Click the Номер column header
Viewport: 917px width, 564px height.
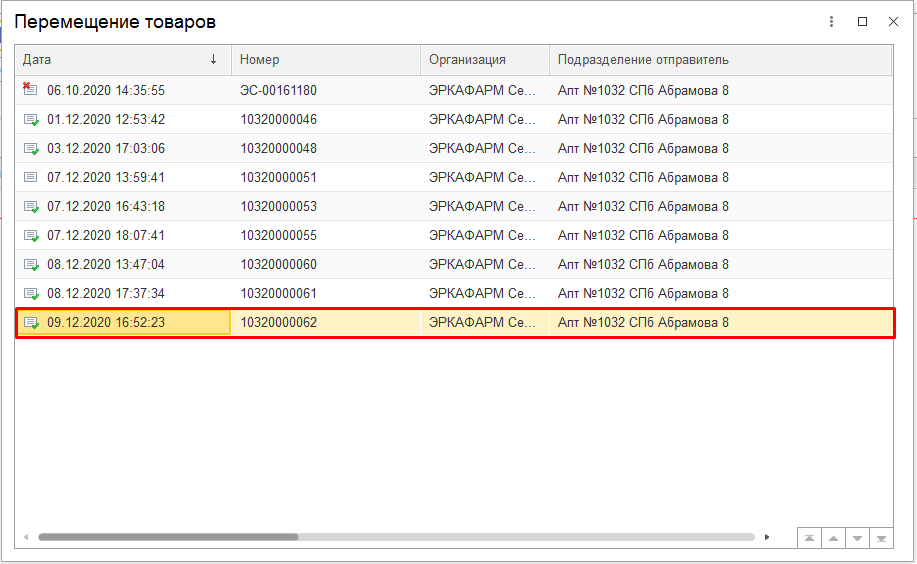click(325, 60)
